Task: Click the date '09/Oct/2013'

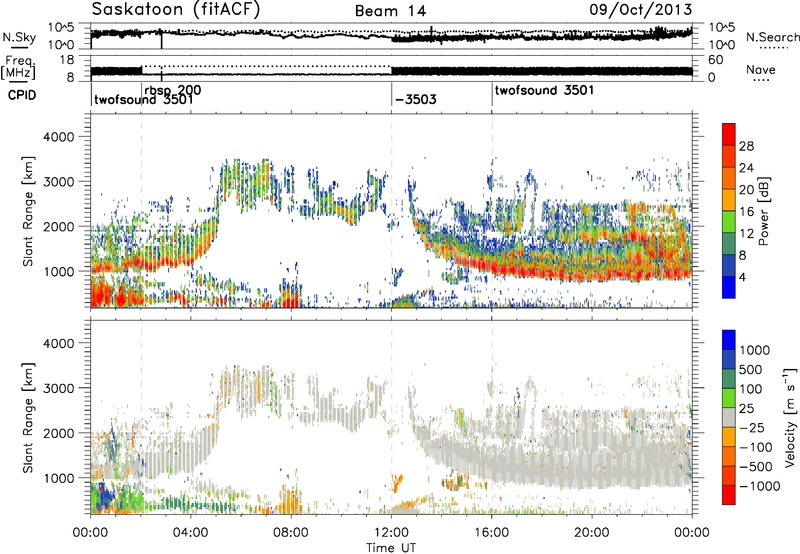Action: 641,10
